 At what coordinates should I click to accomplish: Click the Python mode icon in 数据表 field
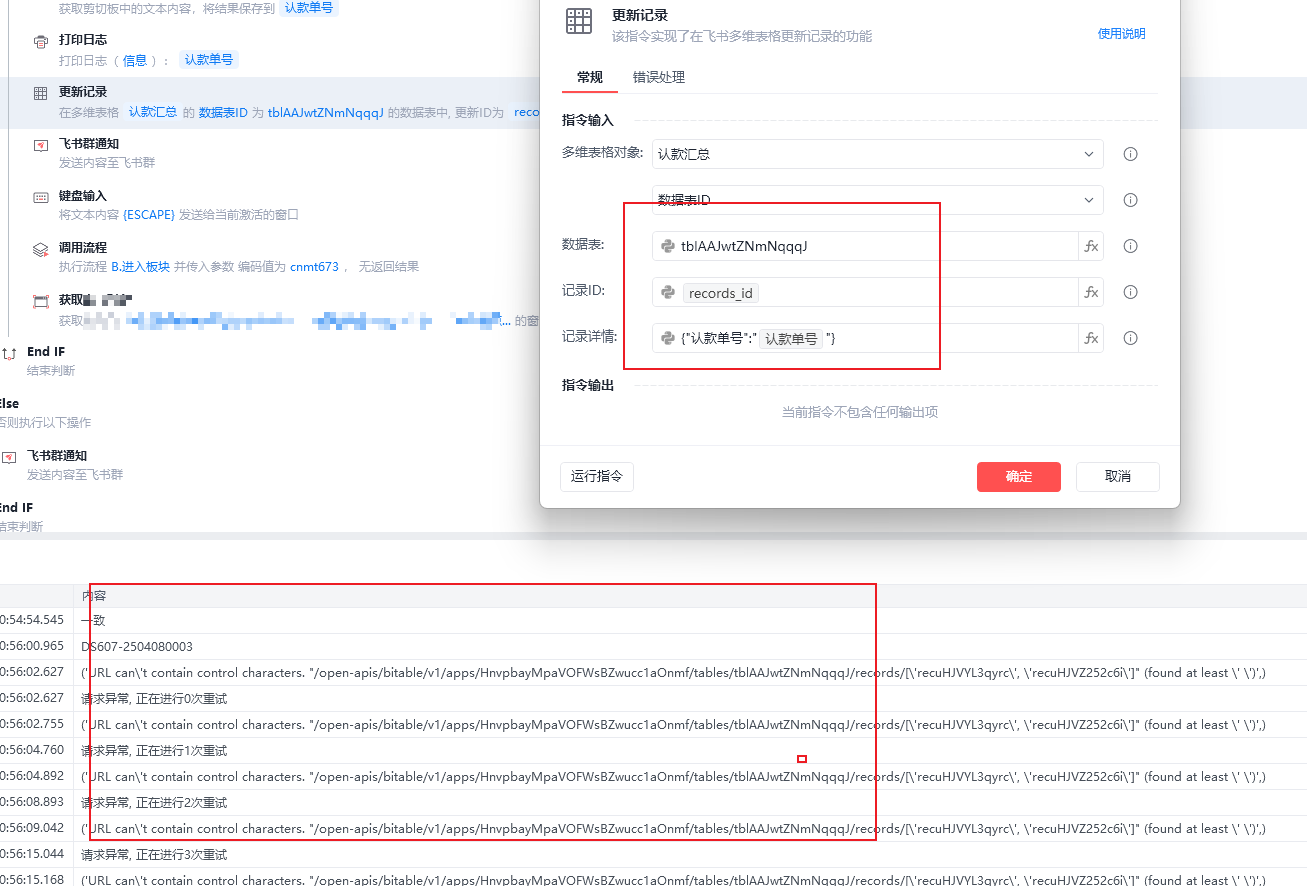[x=668, y=246]
